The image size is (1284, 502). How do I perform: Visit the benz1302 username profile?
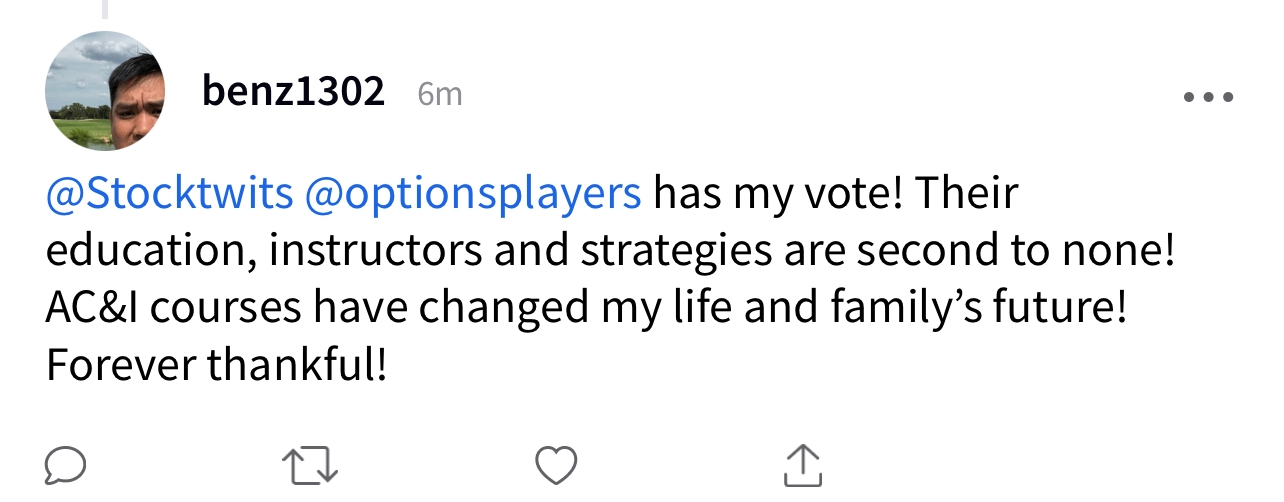coord(293,92)
